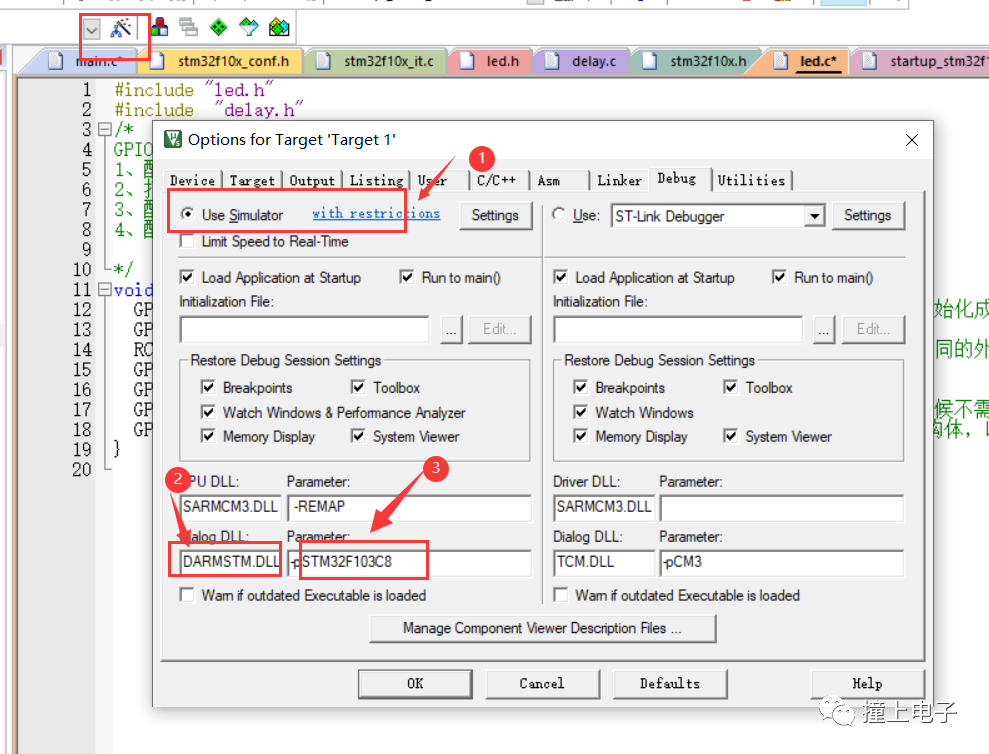Viewport: 989px width, 754px height.
Task: Click the parameter field containing -pCM3
Action: (782, 562)
